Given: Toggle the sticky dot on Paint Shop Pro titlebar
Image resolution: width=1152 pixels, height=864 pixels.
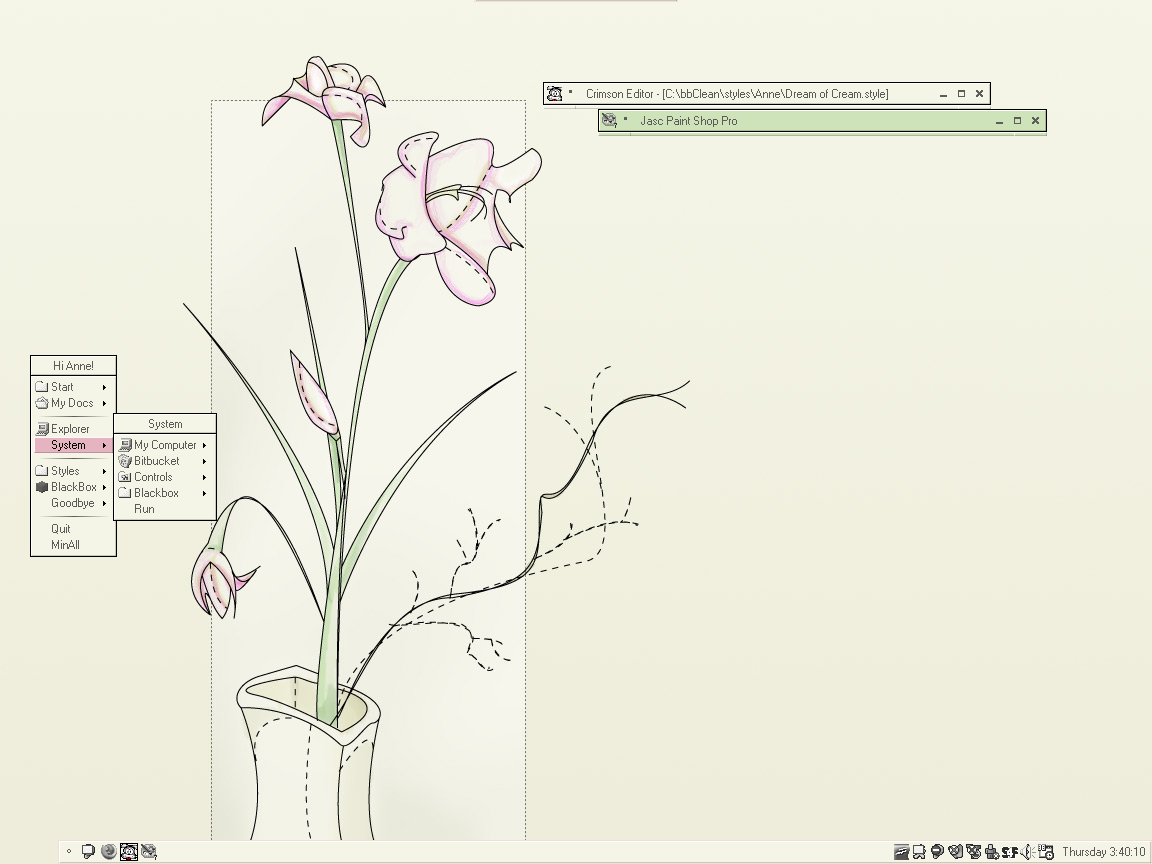Looking at the screenshot, I should pyautogui.click(x=625, y=119).
